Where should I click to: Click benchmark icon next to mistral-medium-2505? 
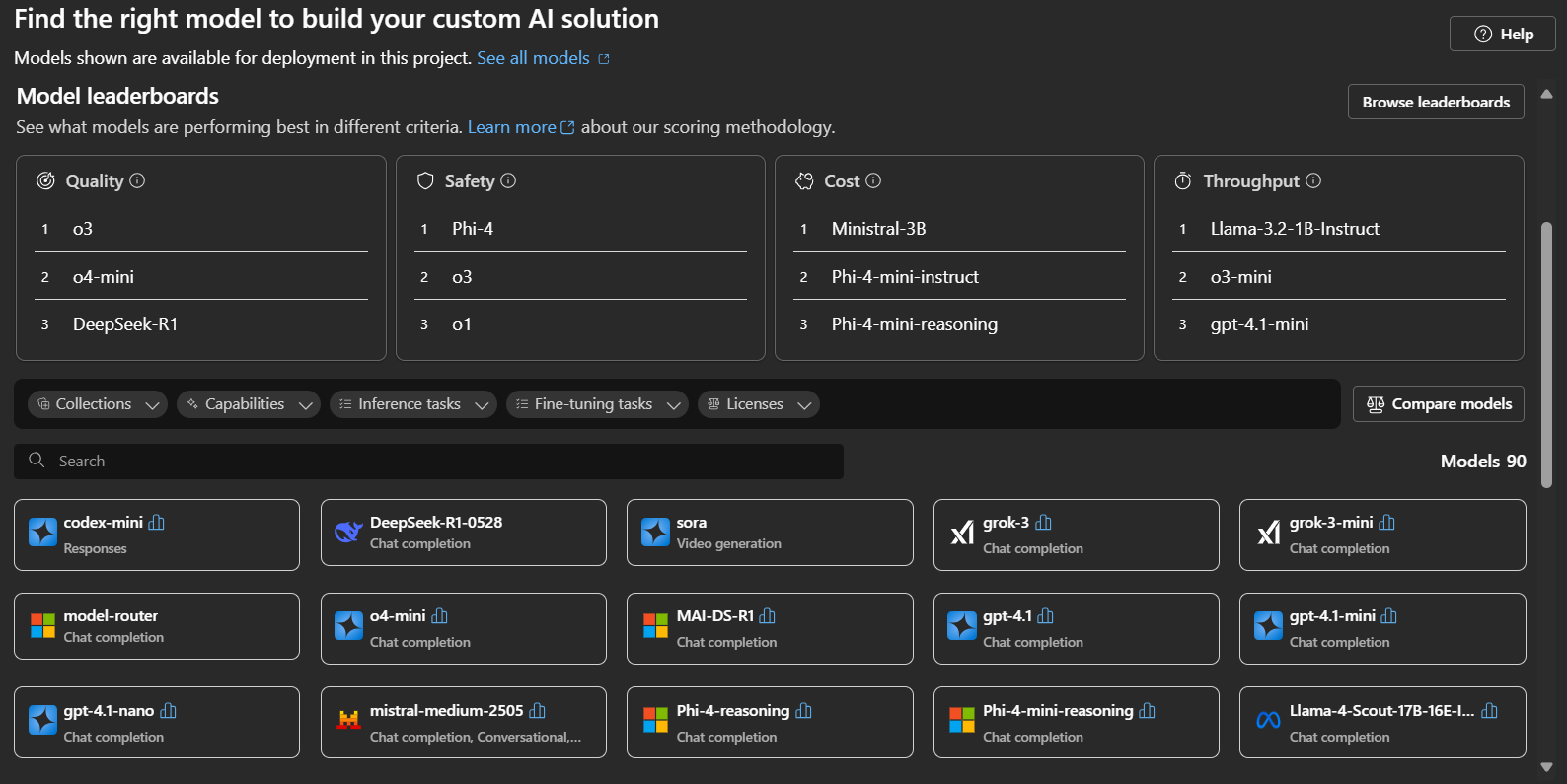[537, 710]
